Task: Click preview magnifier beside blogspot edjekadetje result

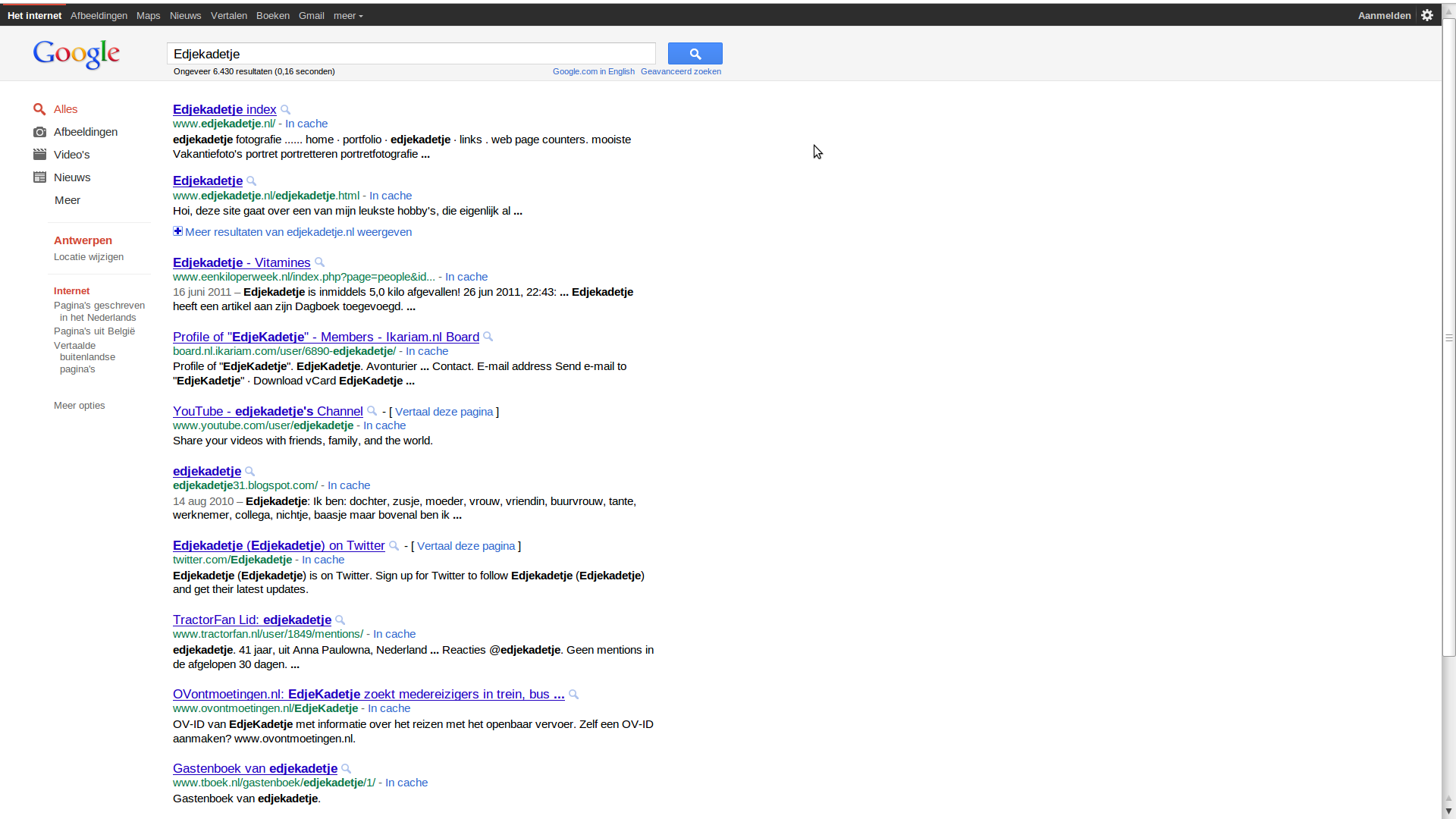Action: [x=250, y=472]
